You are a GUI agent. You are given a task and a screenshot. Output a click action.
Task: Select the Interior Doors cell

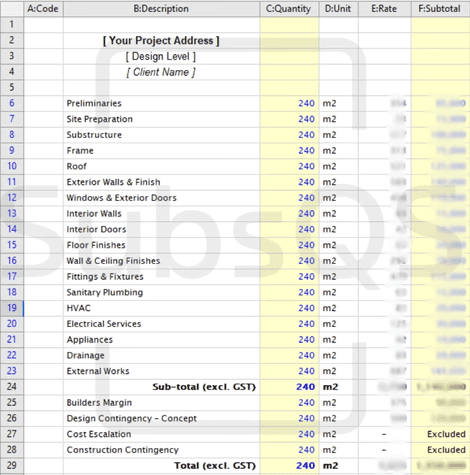pos(161,229)
